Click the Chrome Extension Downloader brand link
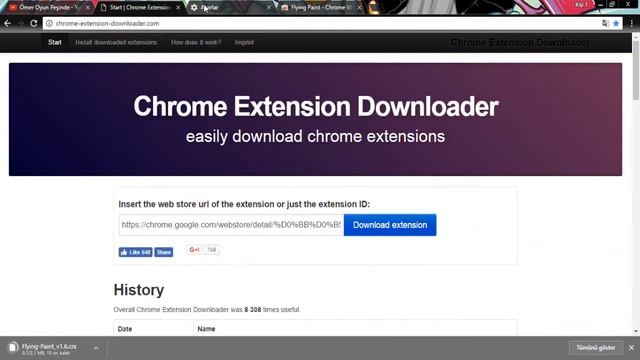 tap(520, 42)
